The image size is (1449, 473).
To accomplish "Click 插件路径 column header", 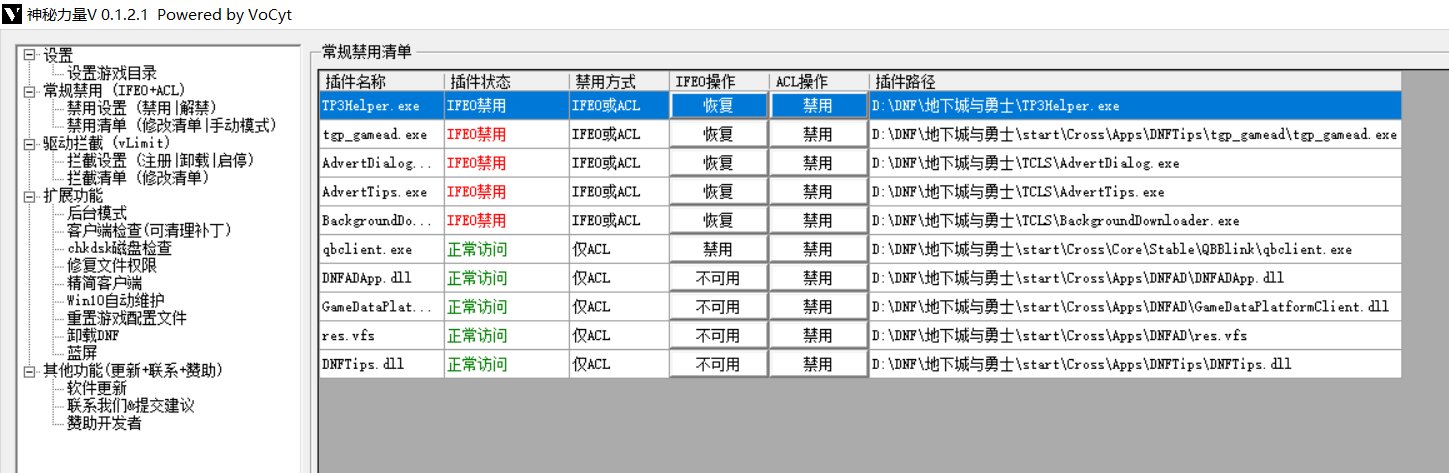I will (x=1135, y=81).
